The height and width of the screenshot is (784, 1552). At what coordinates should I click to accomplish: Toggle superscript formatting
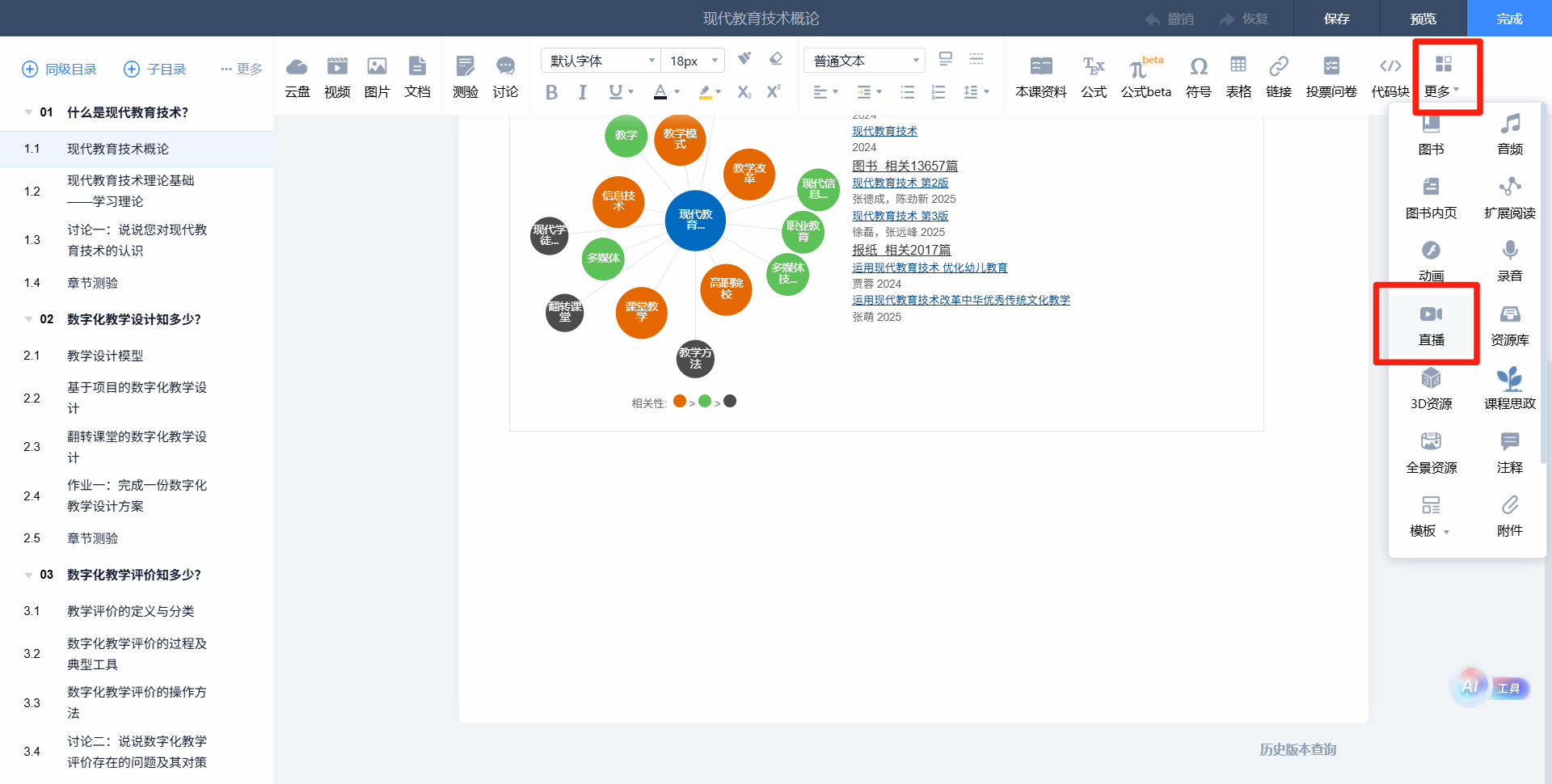pos(774,92)
